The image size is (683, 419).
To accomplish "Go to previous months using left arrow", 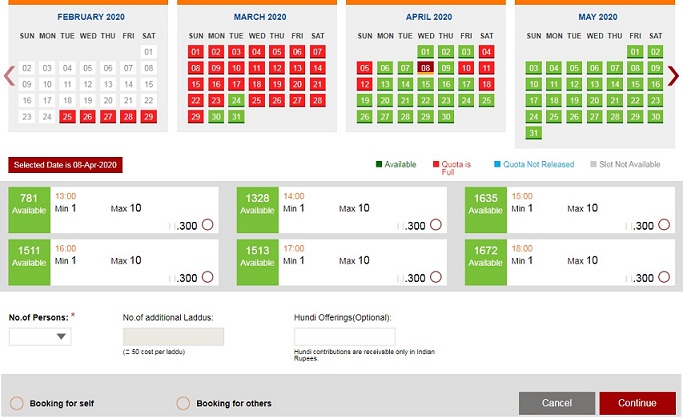I will pyautogui.click(x=9, y=76).
